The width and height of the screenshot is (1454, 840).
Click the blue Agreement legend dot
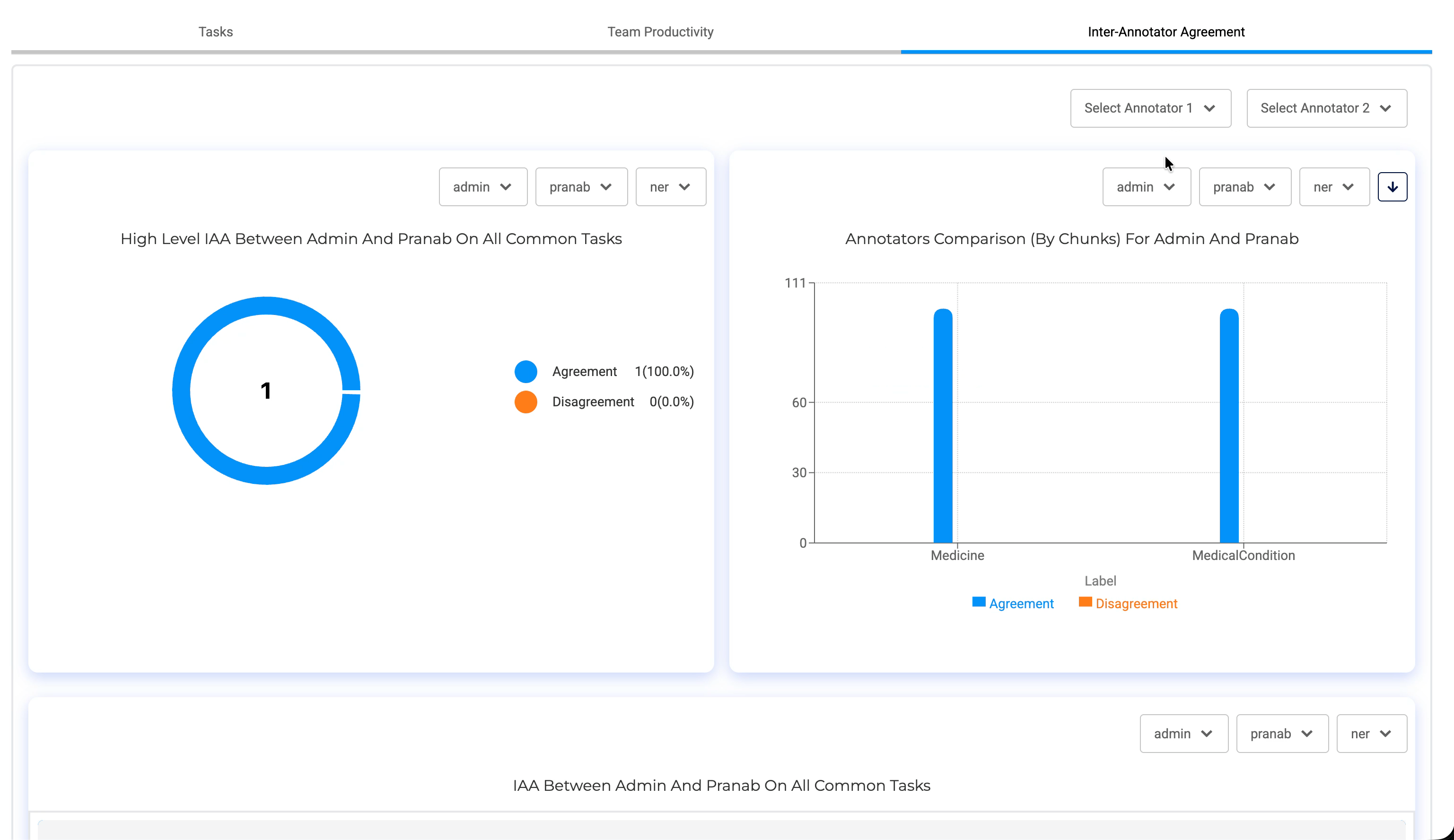coord(526,371)
